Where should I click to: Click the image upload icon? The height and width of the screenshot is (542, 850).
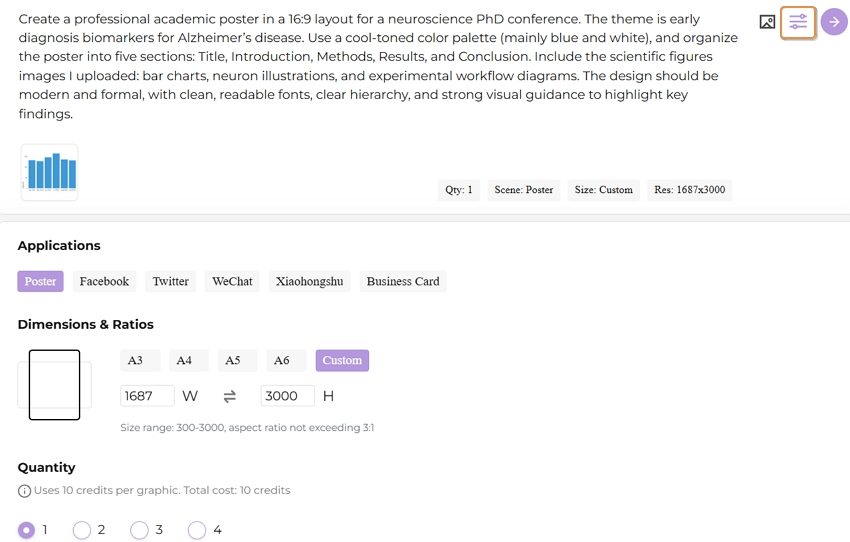pyautogui.click(x=767, y=22)
